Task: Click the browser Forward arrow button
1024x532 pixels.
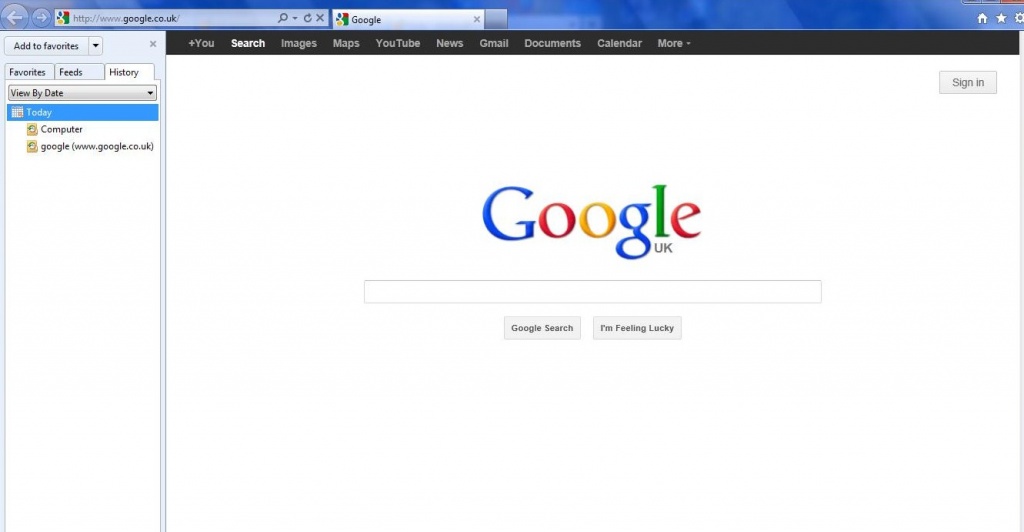Action: click(41, 17)
